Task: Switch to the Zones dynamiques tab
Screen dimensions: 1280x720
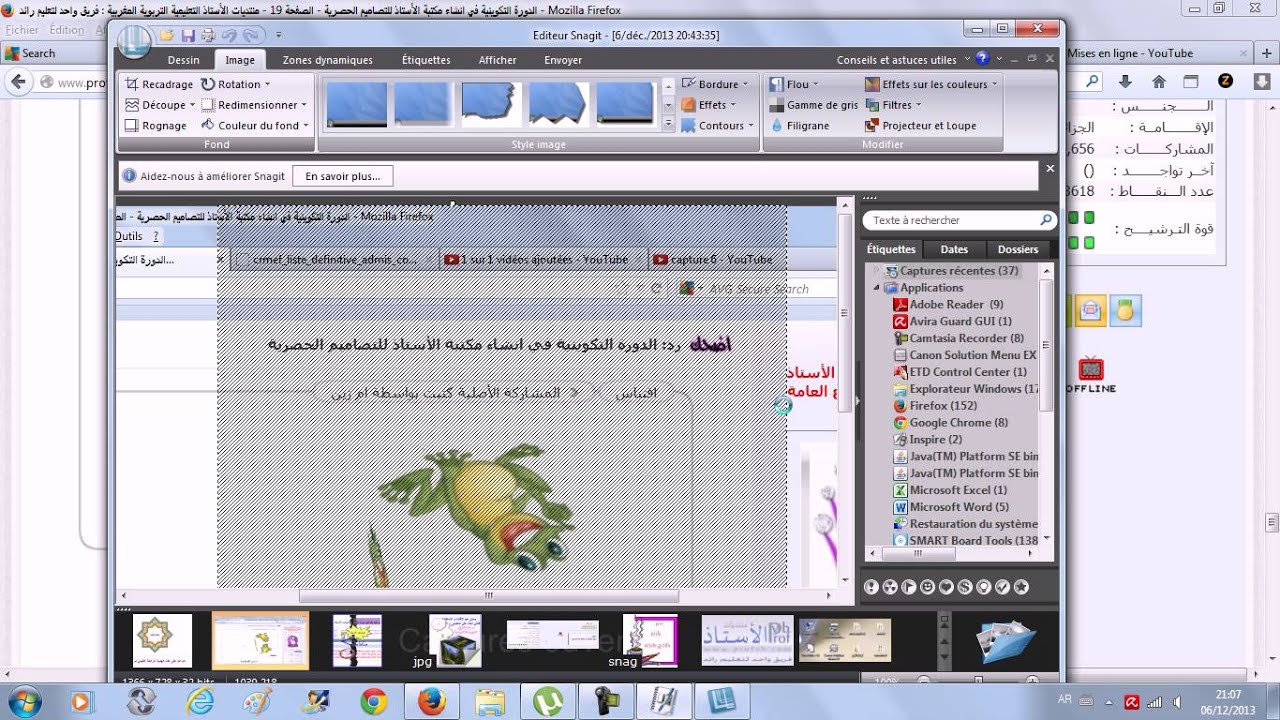Action: coord(327,60)
